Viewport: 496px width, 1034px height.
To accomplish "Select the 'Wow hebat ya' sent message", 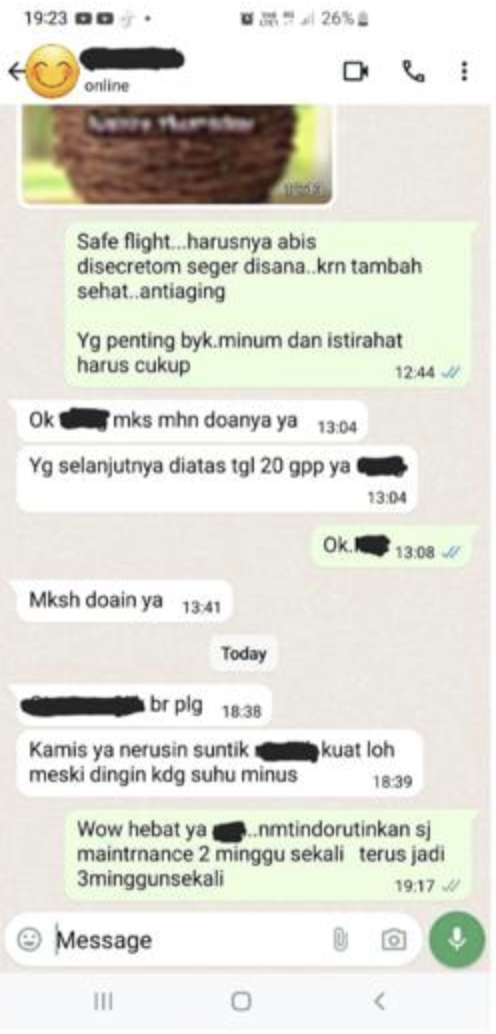I will coord(269,854).
